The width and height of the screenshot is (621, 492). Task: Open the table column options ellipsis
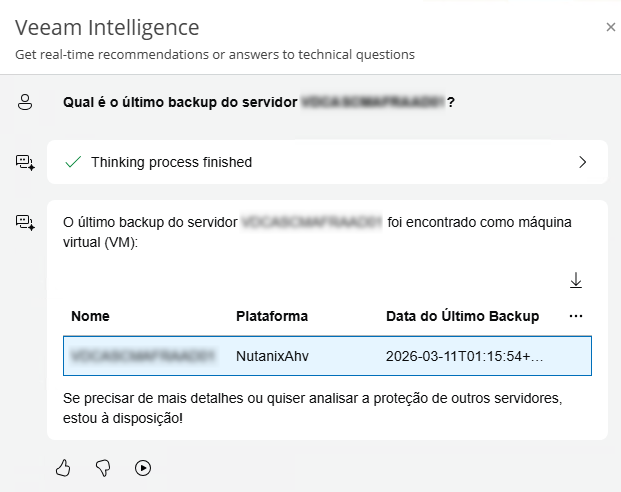click(575, 316)
